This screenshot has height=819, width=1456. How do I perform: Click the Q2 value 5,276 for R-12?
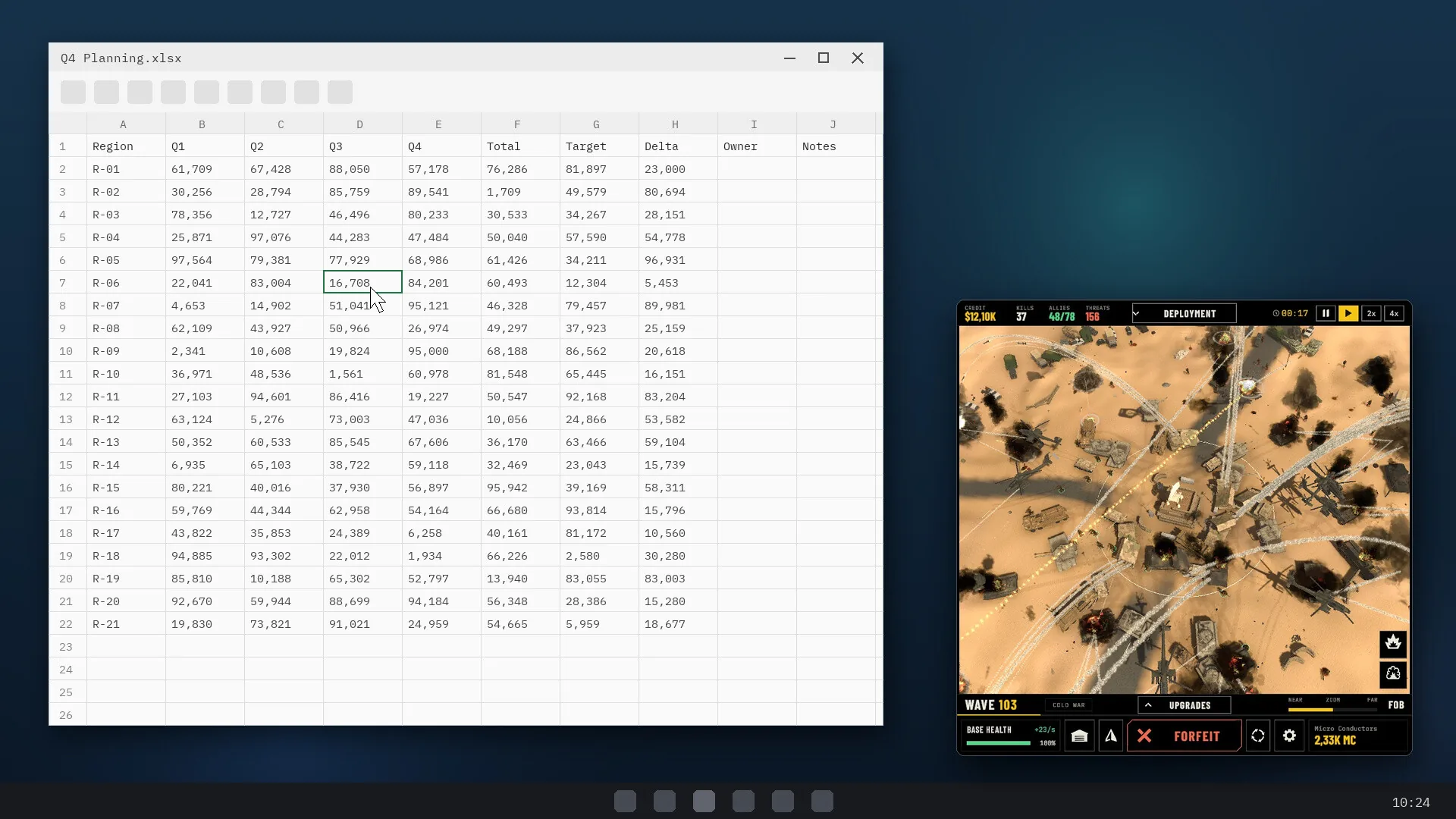click(x=284, y=419)
